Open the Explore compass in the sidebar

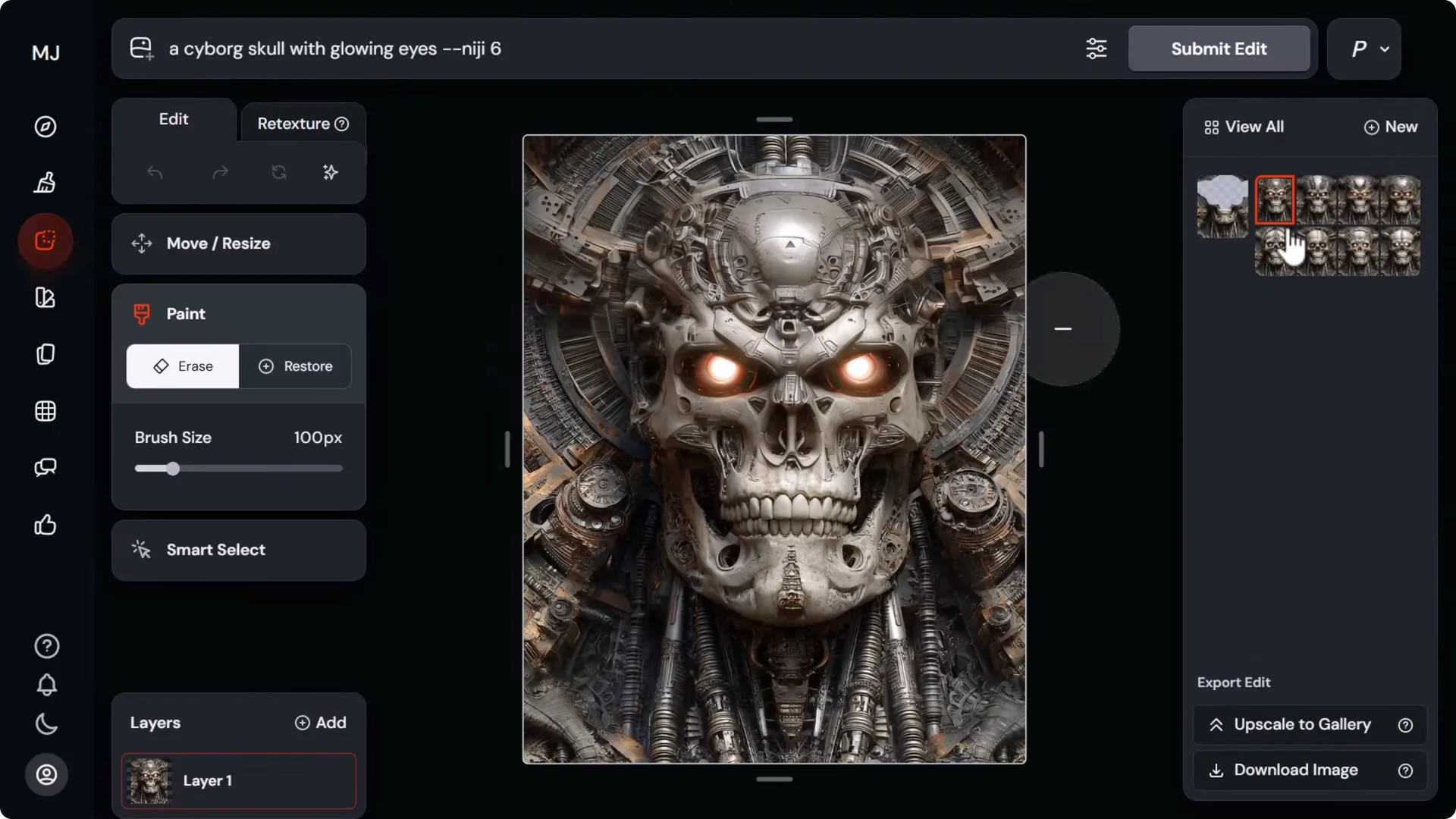coord(45,127)
